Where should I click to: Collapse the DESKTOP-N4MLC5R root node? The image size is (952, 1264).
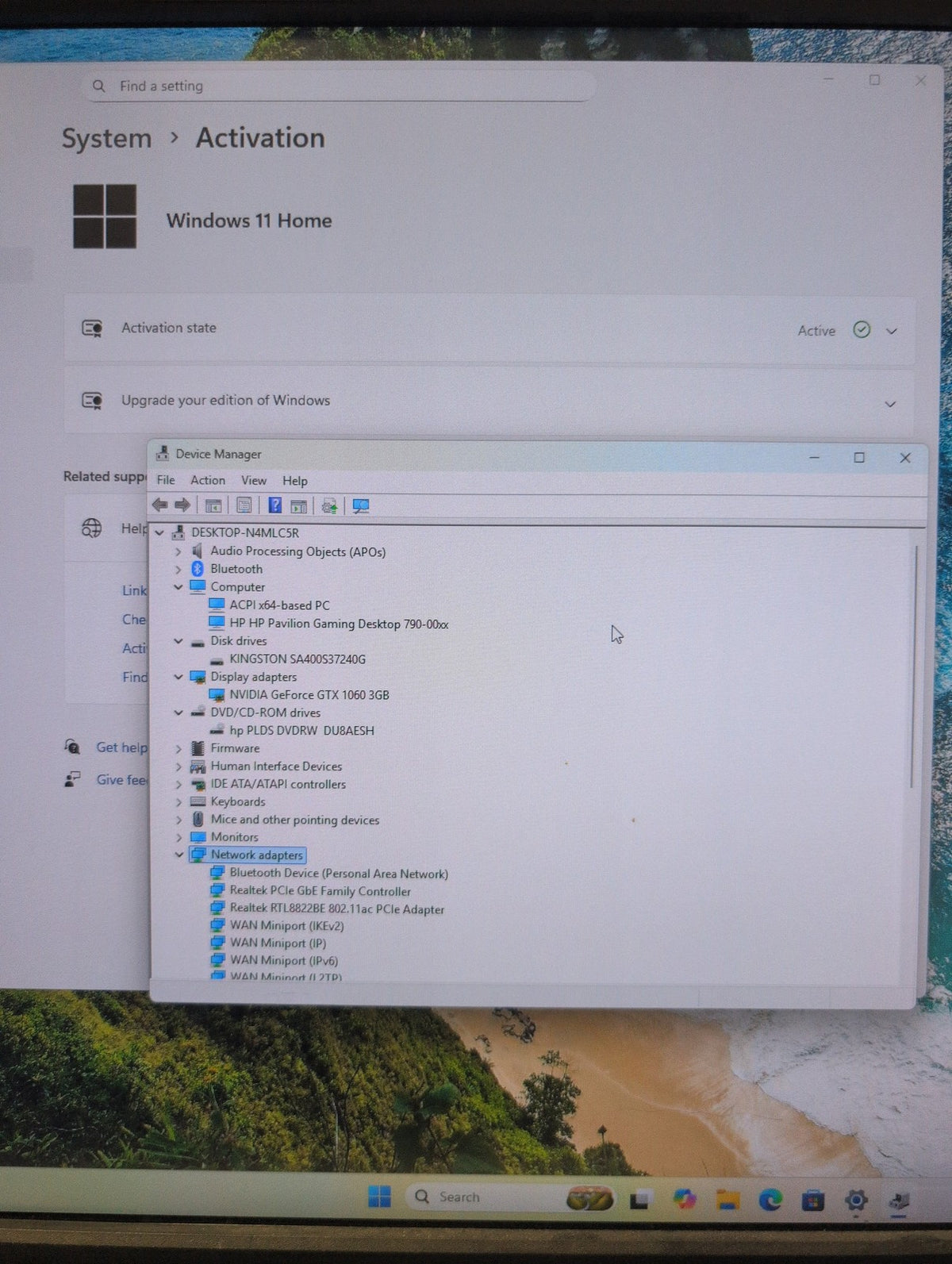point(159,533)
